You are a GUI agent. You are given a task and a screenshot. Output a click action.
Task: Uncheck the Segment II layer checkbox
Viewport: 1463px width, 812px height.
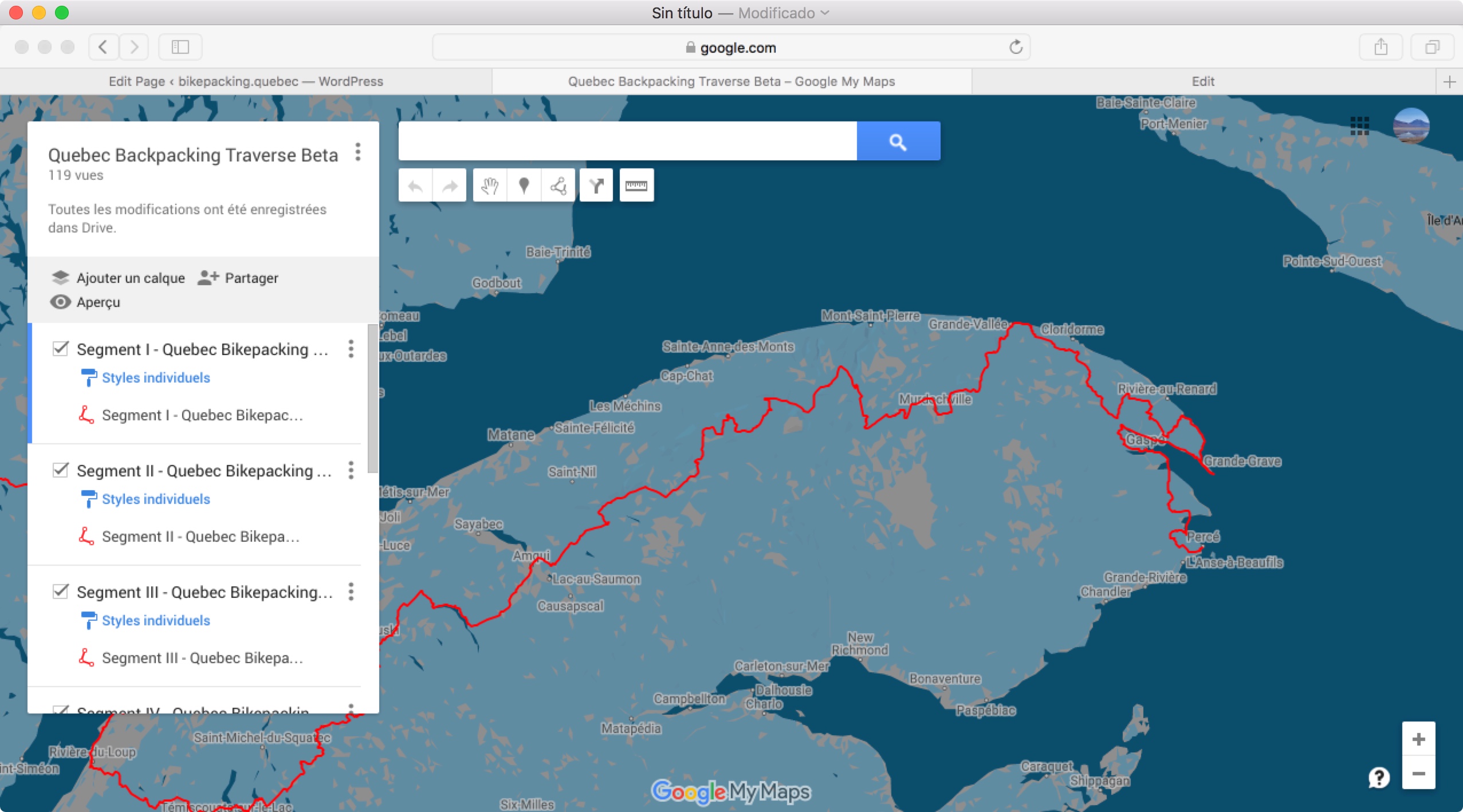coord(60,470)
